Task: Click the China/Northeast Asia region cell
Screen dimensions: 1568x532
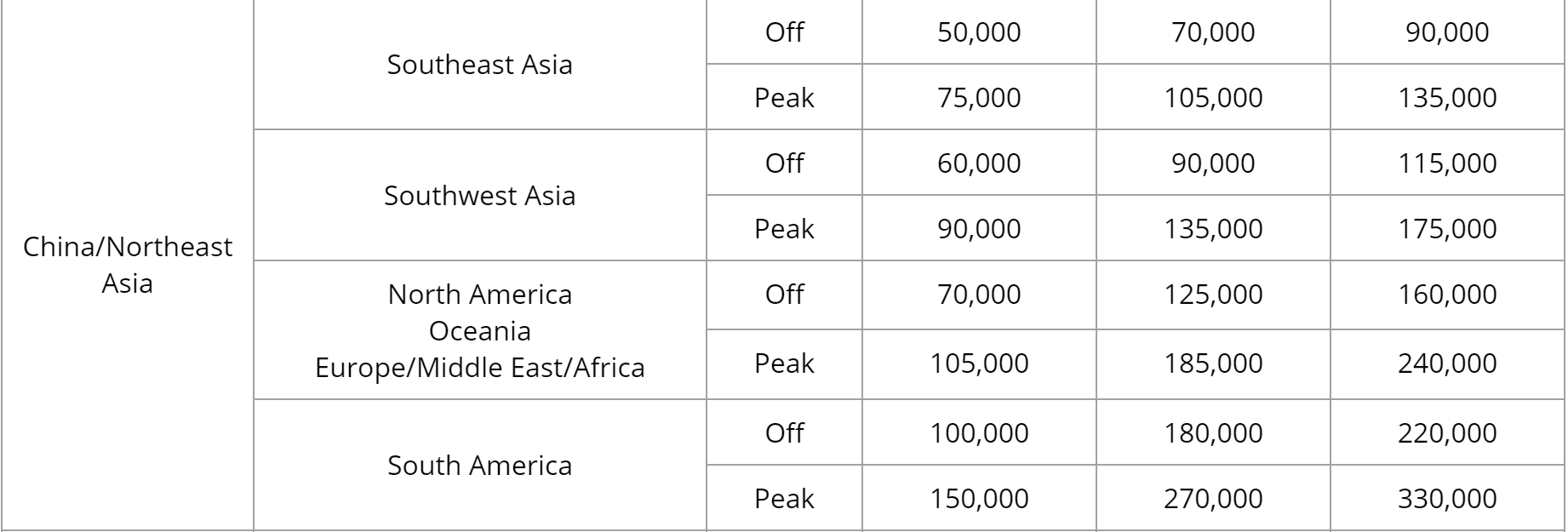Action: click(128, 265)
